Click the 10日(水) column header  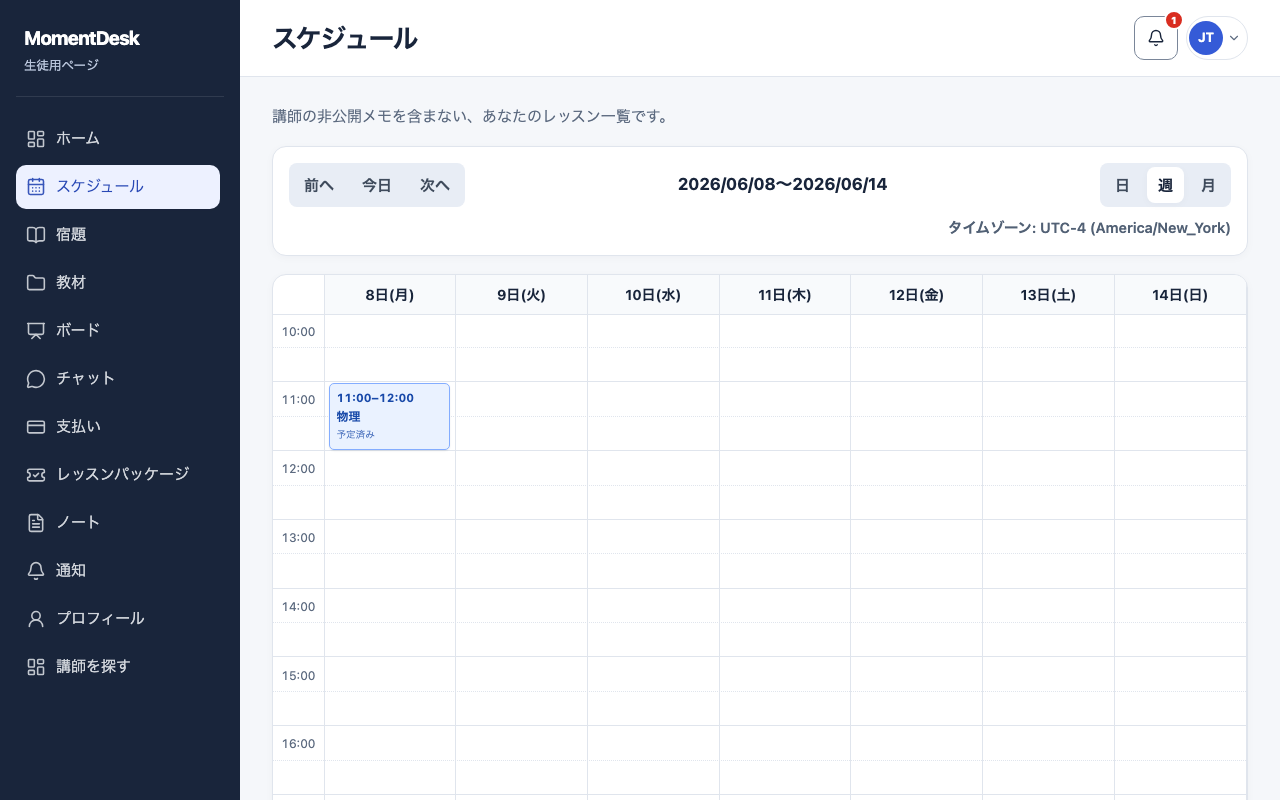653,295
